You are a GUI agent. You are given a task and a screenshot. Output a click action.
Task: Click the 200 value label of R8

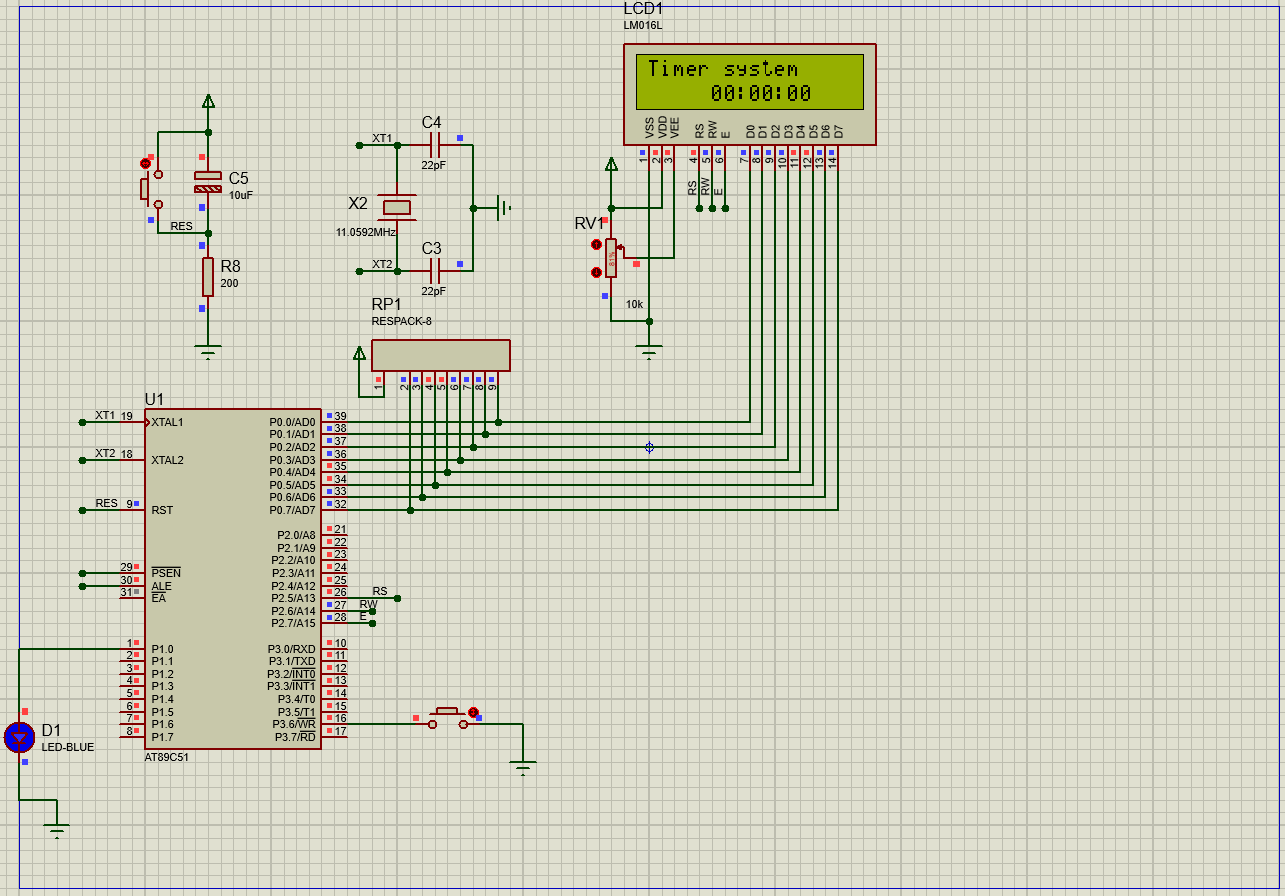[x=229, y=283]
